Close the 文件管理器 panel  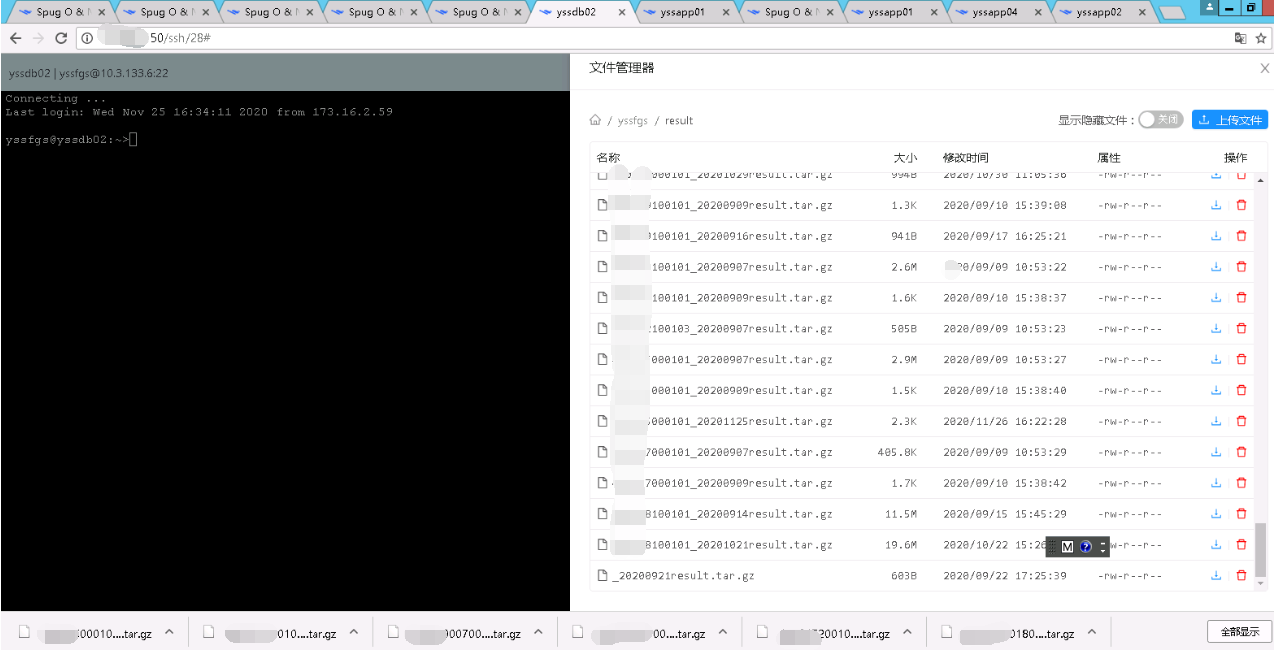coord(1264,69)
